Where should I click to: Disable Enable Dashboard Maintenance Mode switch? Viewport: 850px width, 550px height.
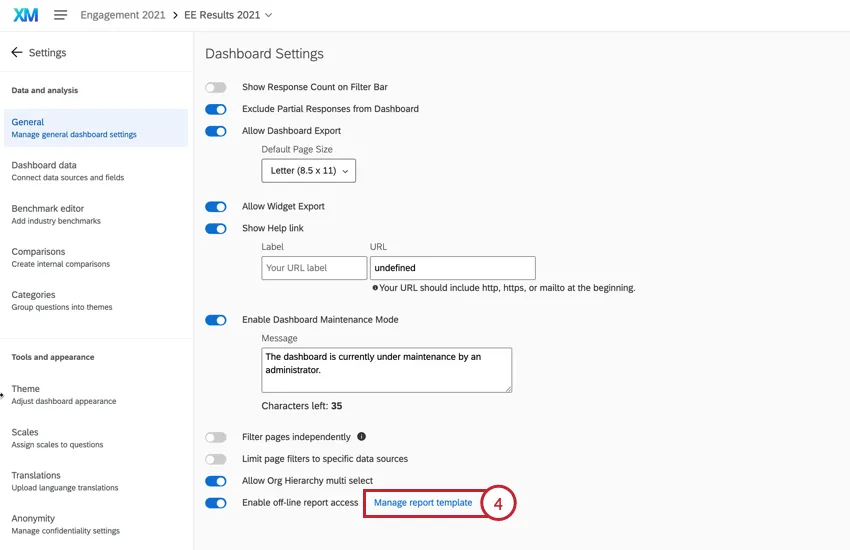(x=216, y=320)
